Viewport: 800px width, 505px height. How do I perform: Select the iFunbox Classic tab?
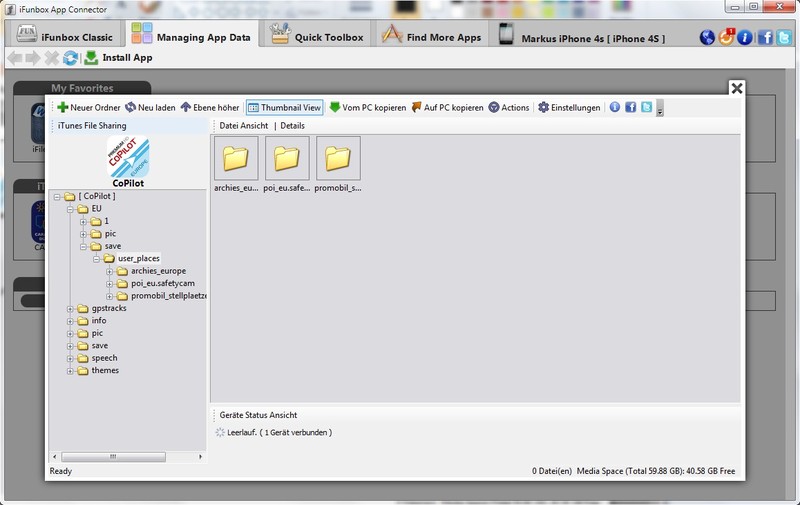click(70, 37)
